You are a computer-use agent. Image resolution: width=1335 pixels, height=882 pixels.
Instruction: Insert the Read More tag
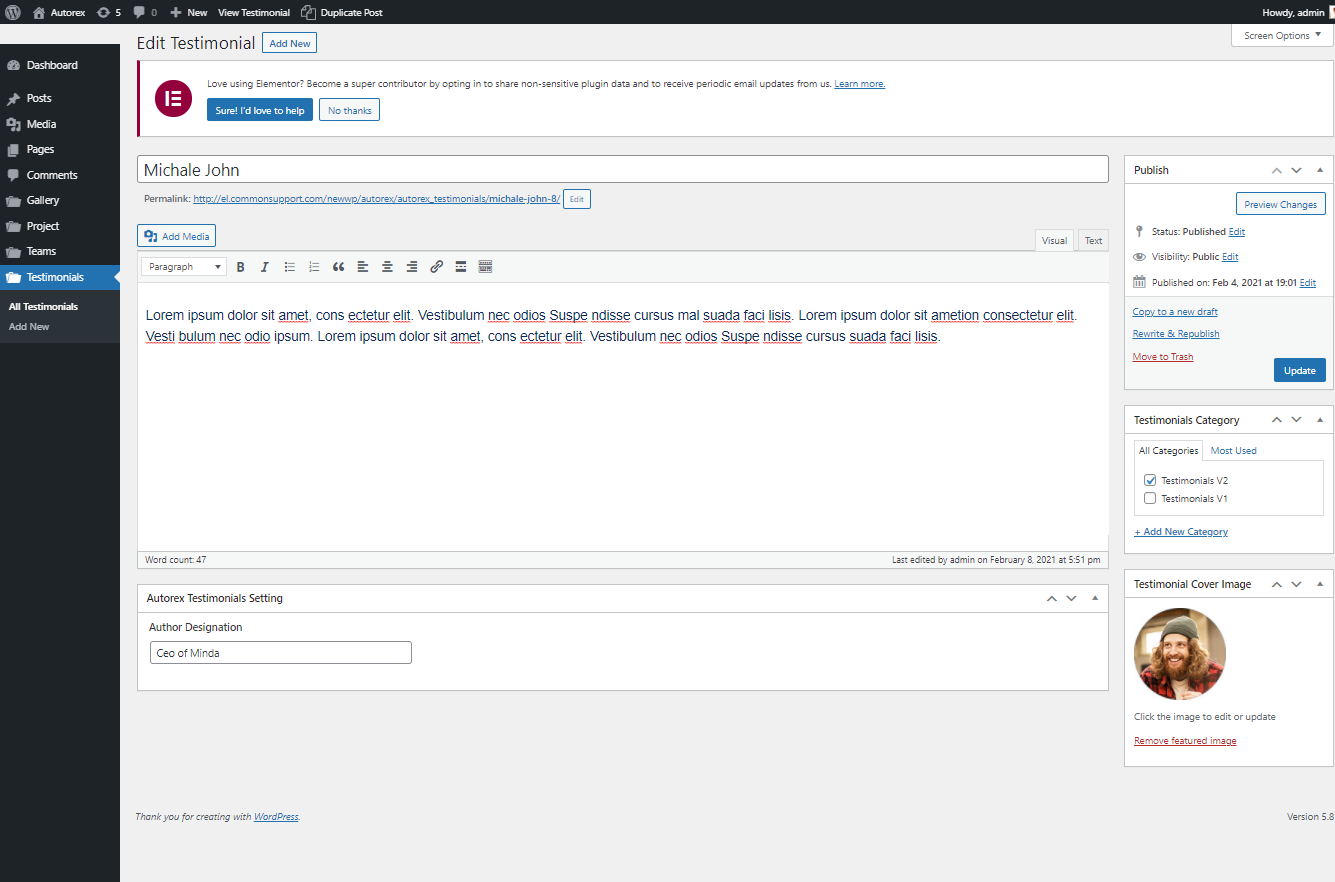(x=461, y=267)
